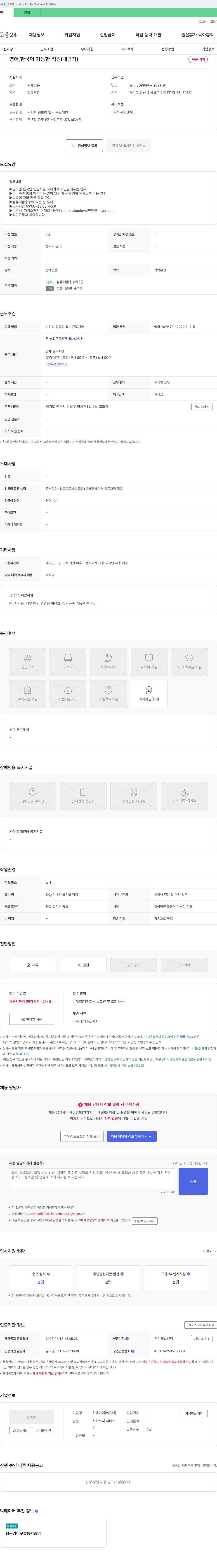Click the 교육비 지원 welfare icon
Viewport: 217px width, 1568px height.
pos(149,662)
